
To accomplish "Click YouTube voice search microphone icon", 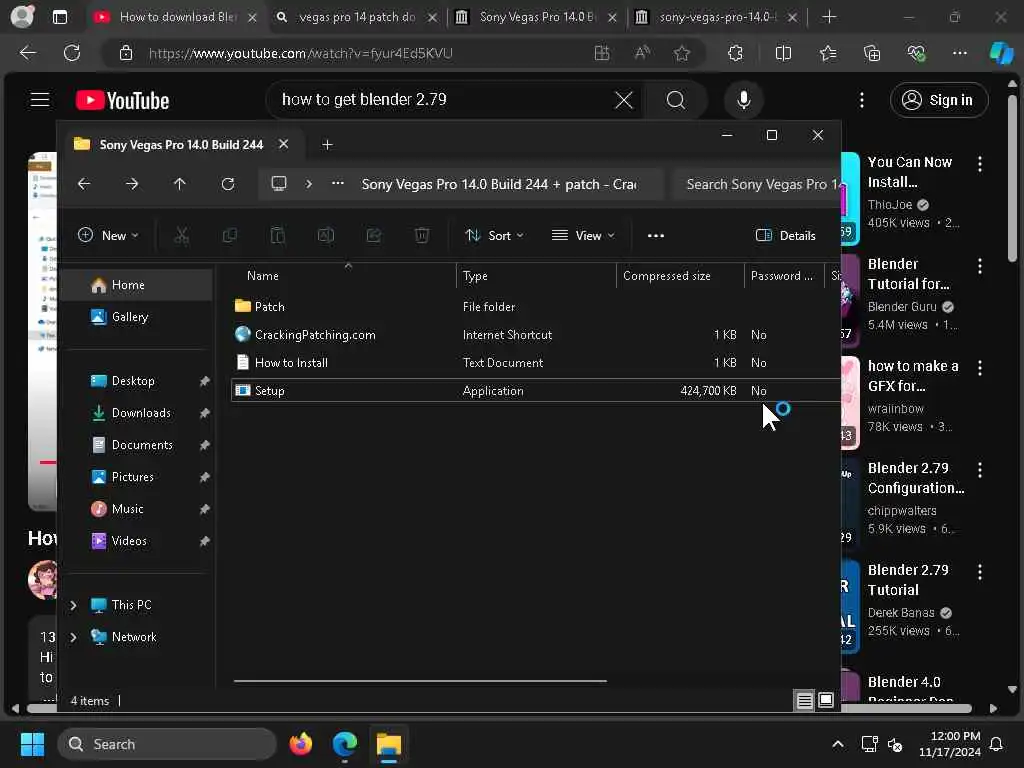I will click(x=743, y=100).
